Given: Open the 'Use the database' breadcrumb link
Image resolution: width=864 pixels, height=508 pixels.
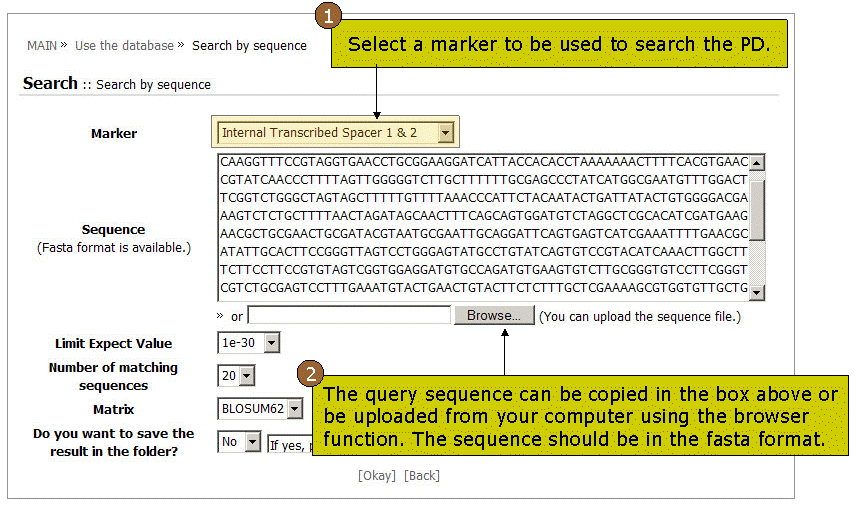Looking at the screenshot, I should click(124, 46).
